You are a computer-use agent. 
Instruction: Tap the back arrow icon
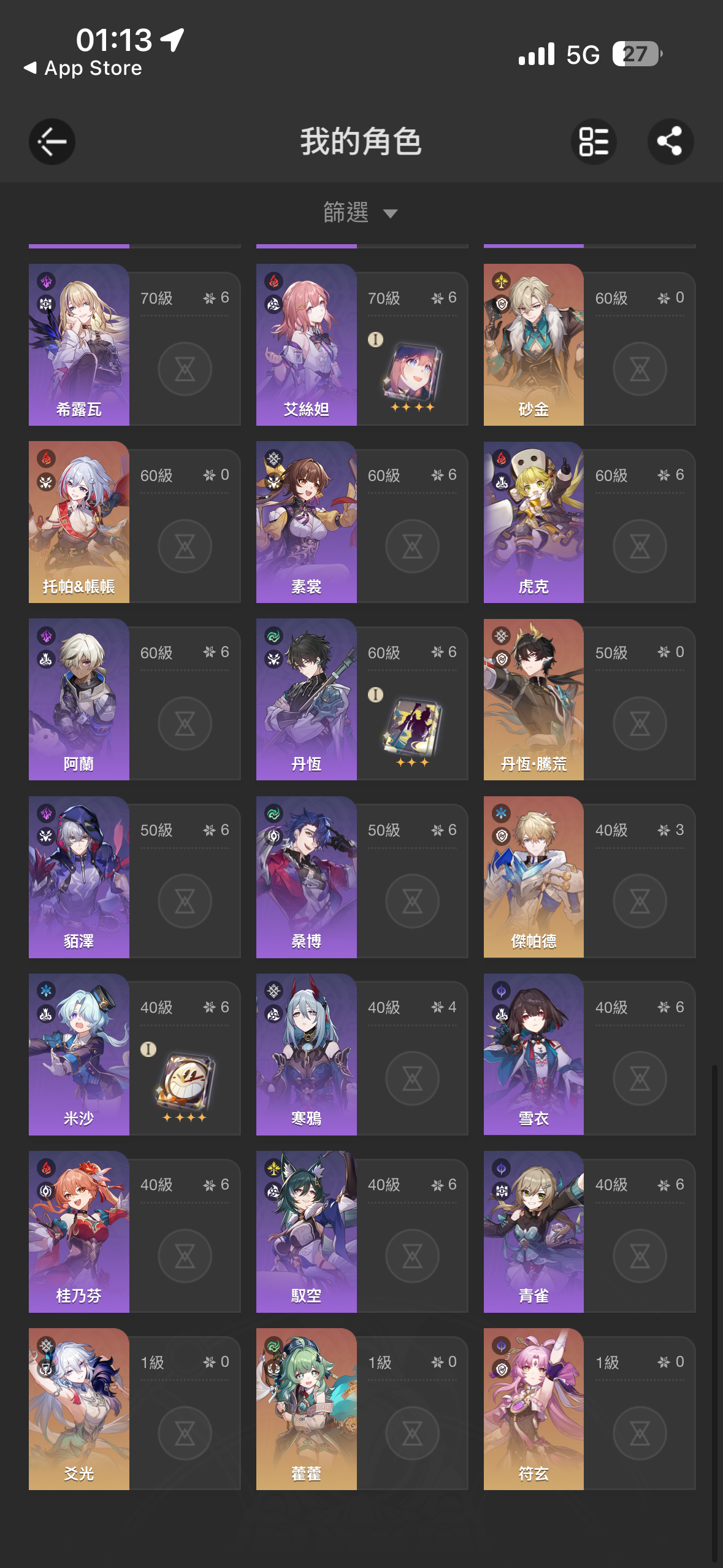pyautogui.click(x=52, y=142)
